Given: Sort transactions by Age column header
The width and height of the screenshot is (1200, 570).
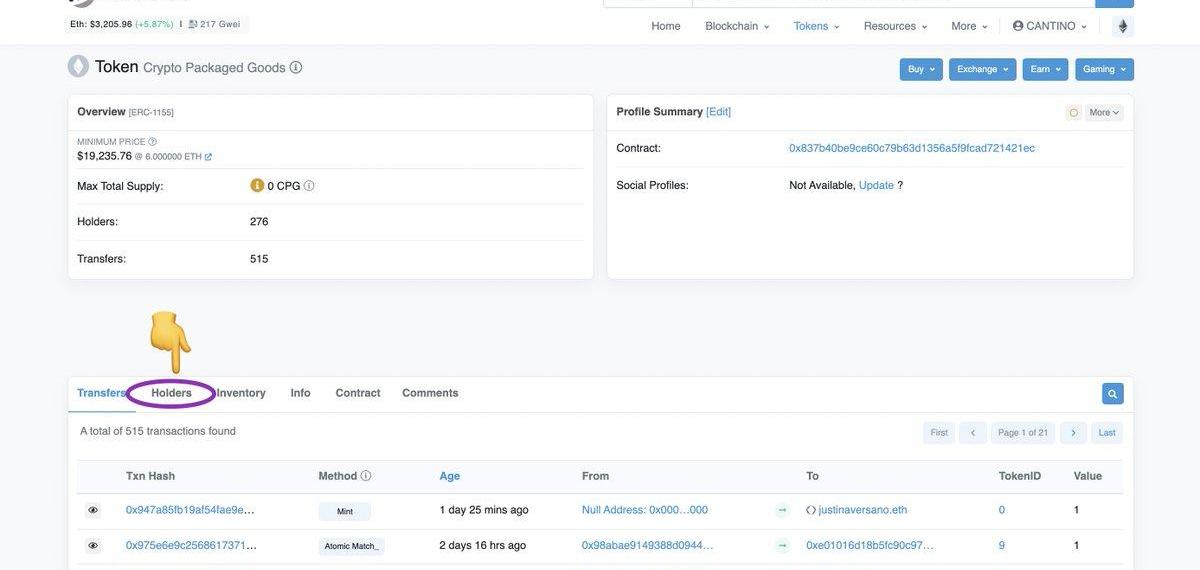Looking at the screenshot, I should tap(450, 476).
